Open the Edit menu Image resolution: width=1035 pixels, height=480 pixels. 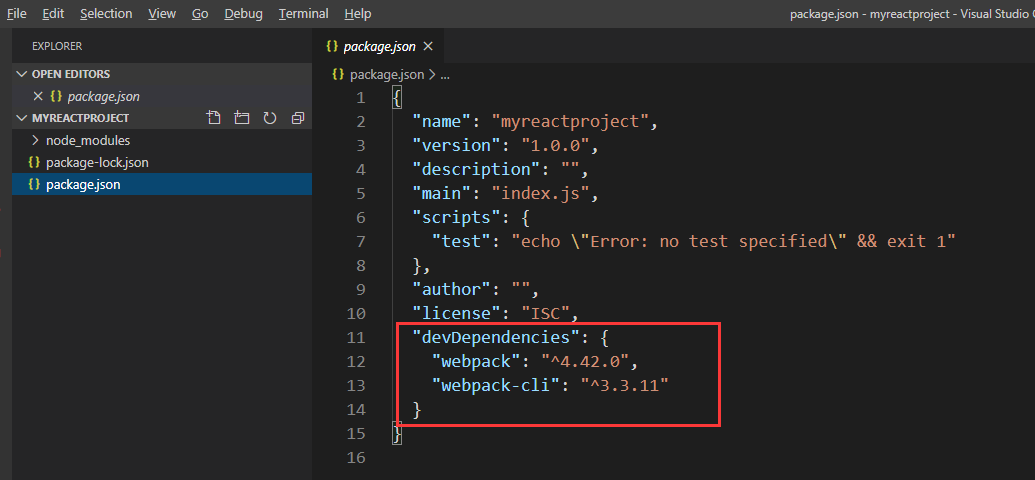[53, 13]
